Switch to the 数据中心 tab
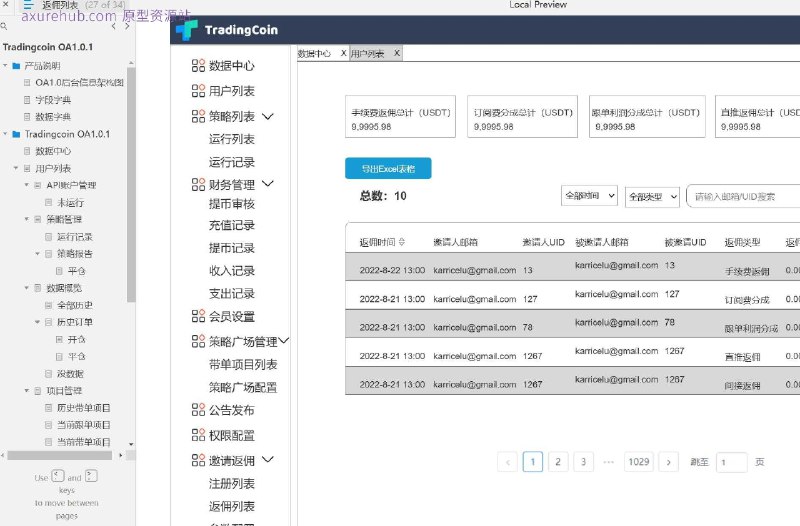This screenshot has width=800, height=526. coord(314,54)
